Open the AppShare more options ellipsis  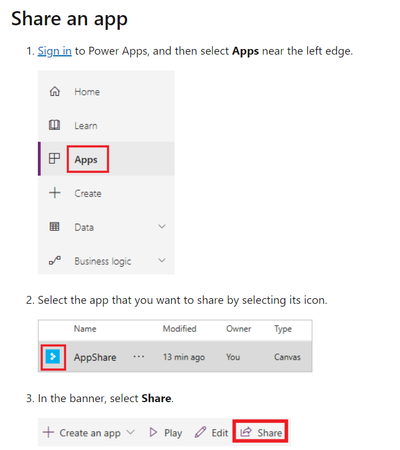pos(139,357)
